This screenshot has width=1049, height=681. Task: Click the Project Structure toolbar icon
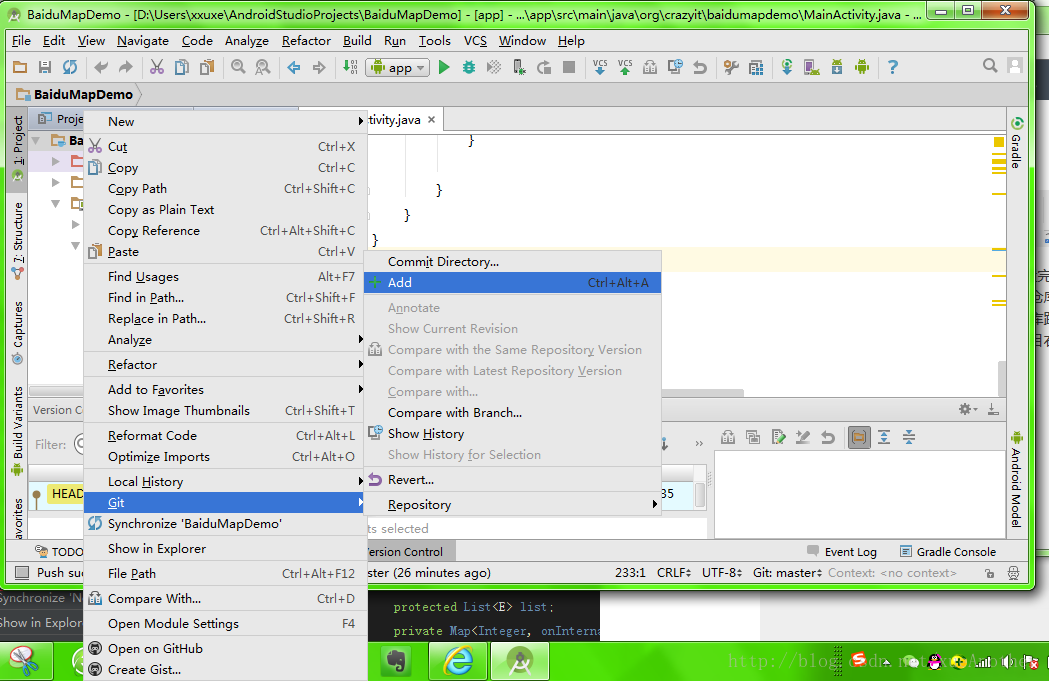[756, 67]
